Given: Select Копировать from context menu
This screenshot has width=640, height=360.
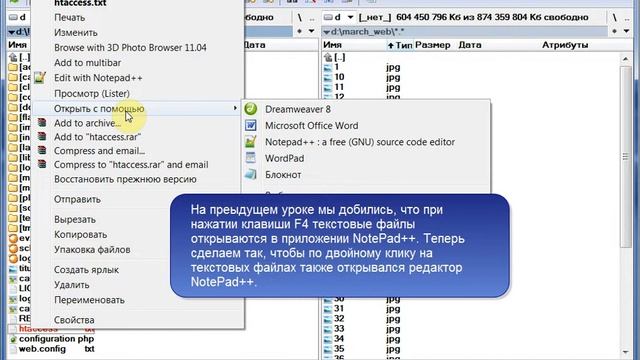Looking at the screenshot, I should (80, 235).
